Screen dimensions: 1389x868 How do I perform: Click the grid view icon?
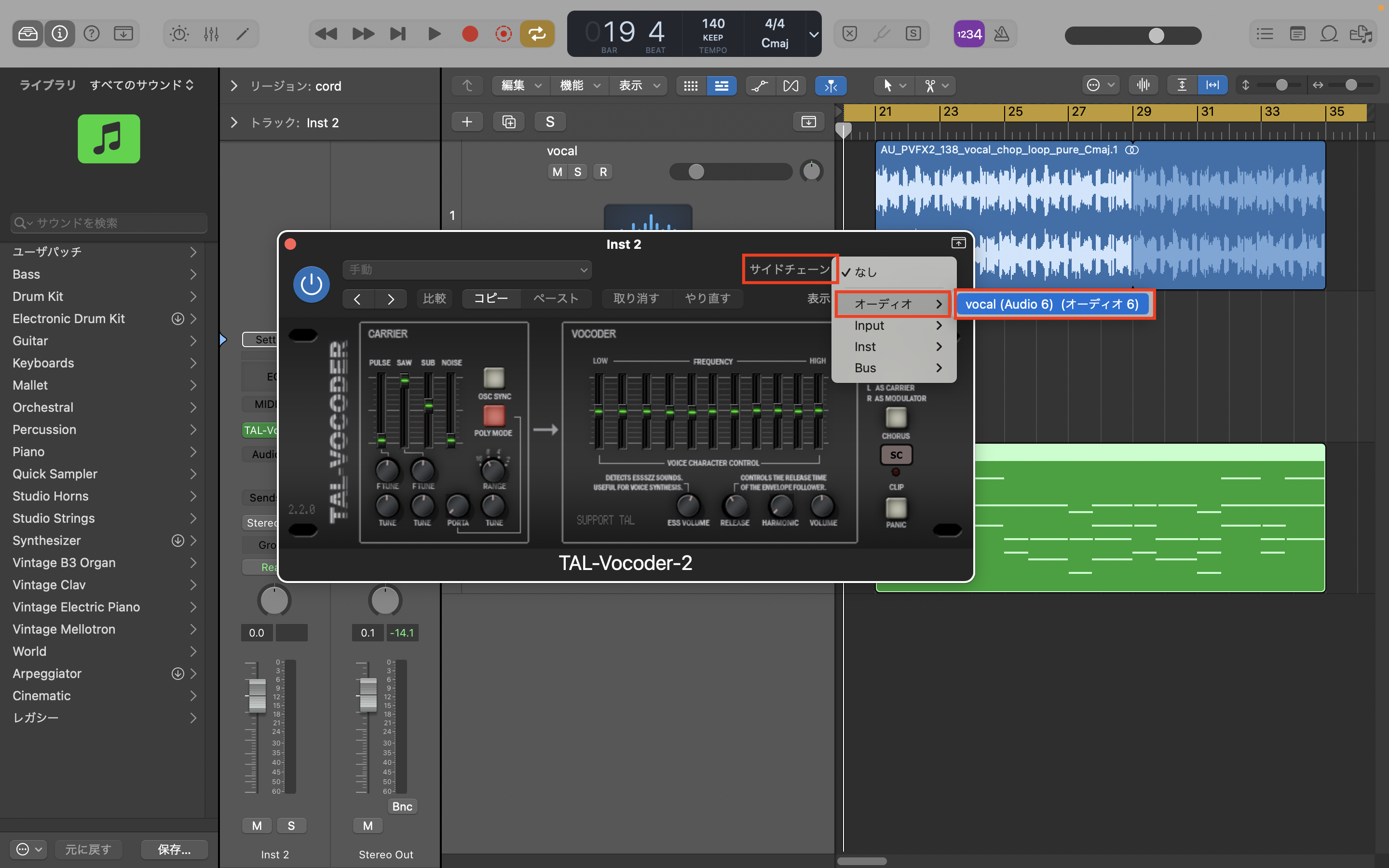point(691,85)
